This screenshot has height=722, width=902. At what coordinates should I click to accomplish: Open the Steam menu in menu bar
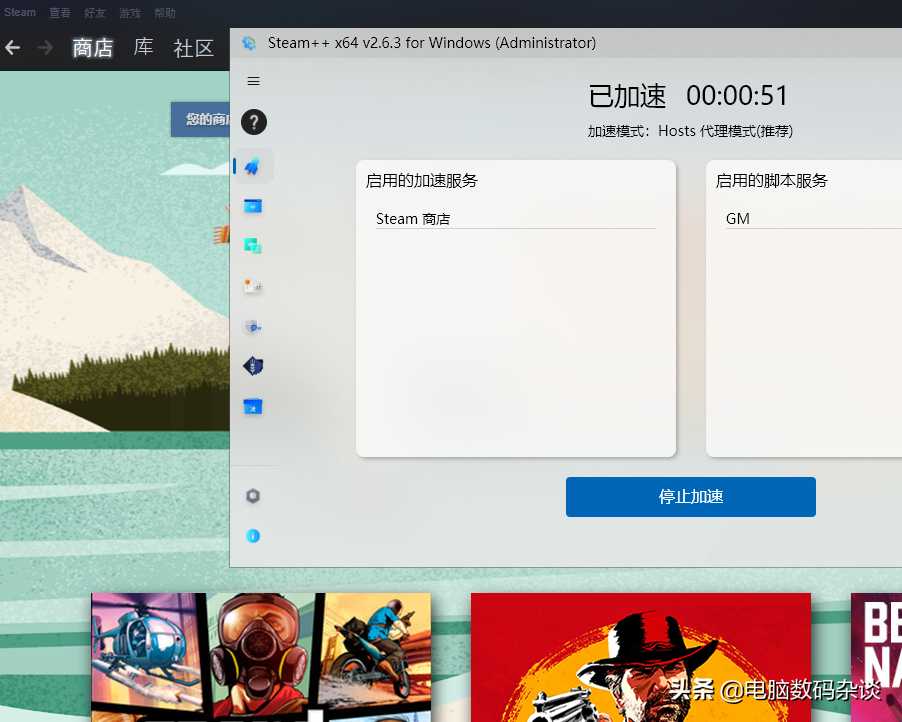pos(20,13)
